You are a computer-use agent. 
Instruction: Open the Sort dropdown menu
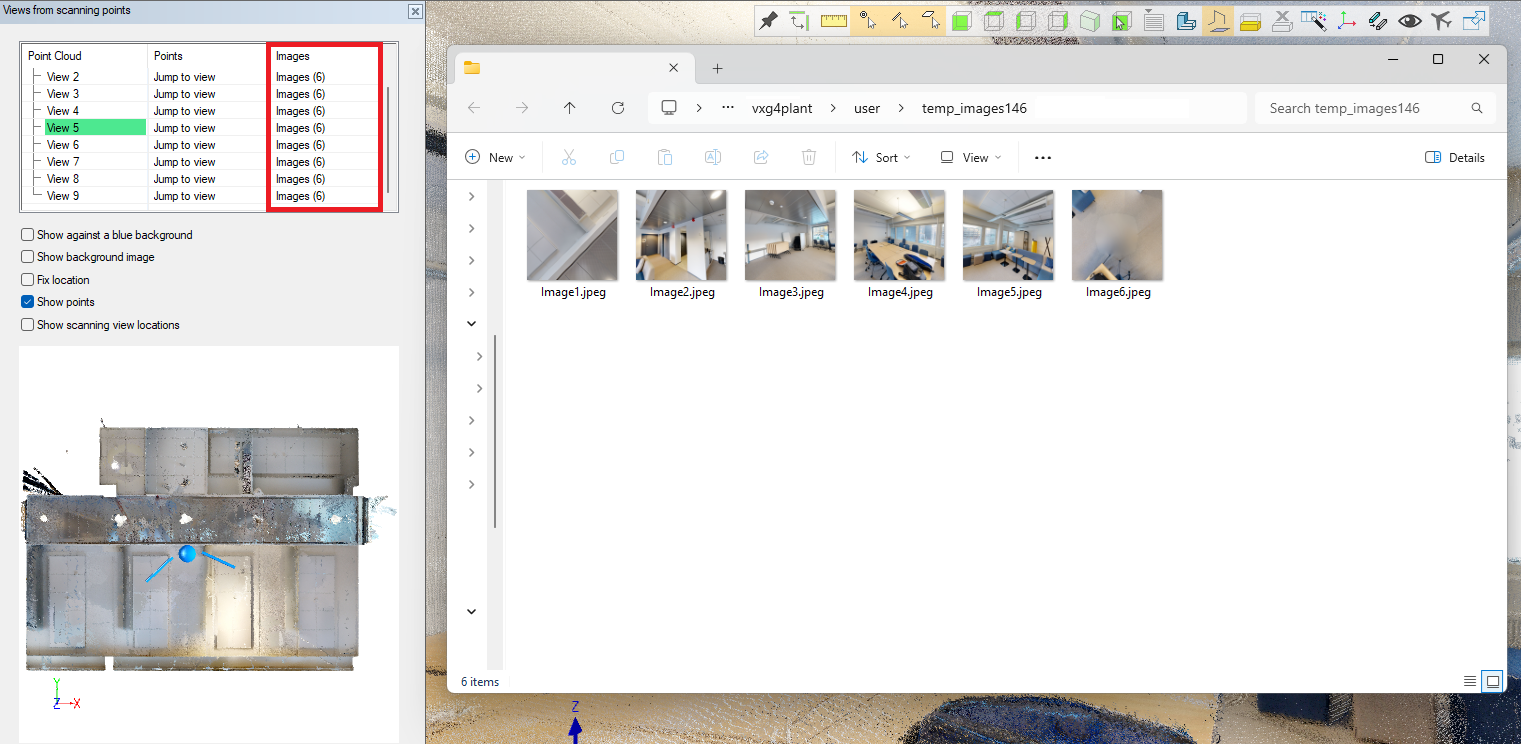click(x=881, y=158)
